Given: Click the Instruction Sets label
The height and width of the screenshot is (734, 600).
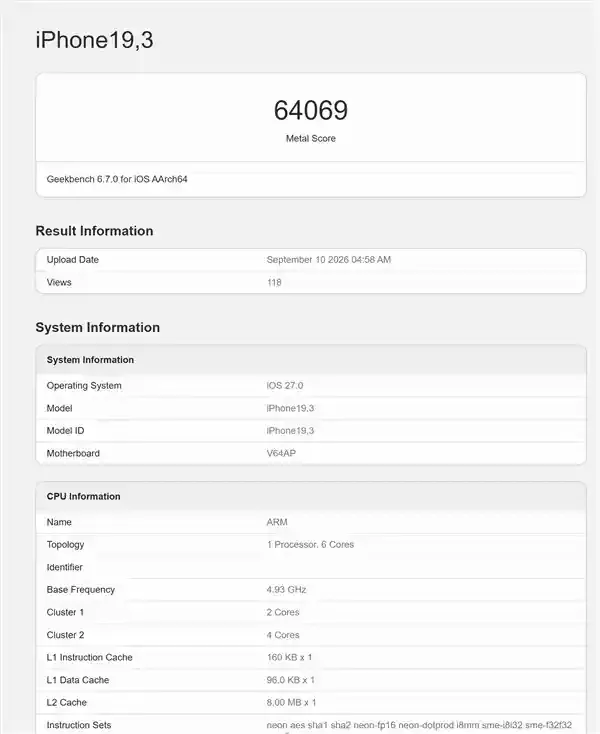Looking at the screenshot, I should coord(79,725).
